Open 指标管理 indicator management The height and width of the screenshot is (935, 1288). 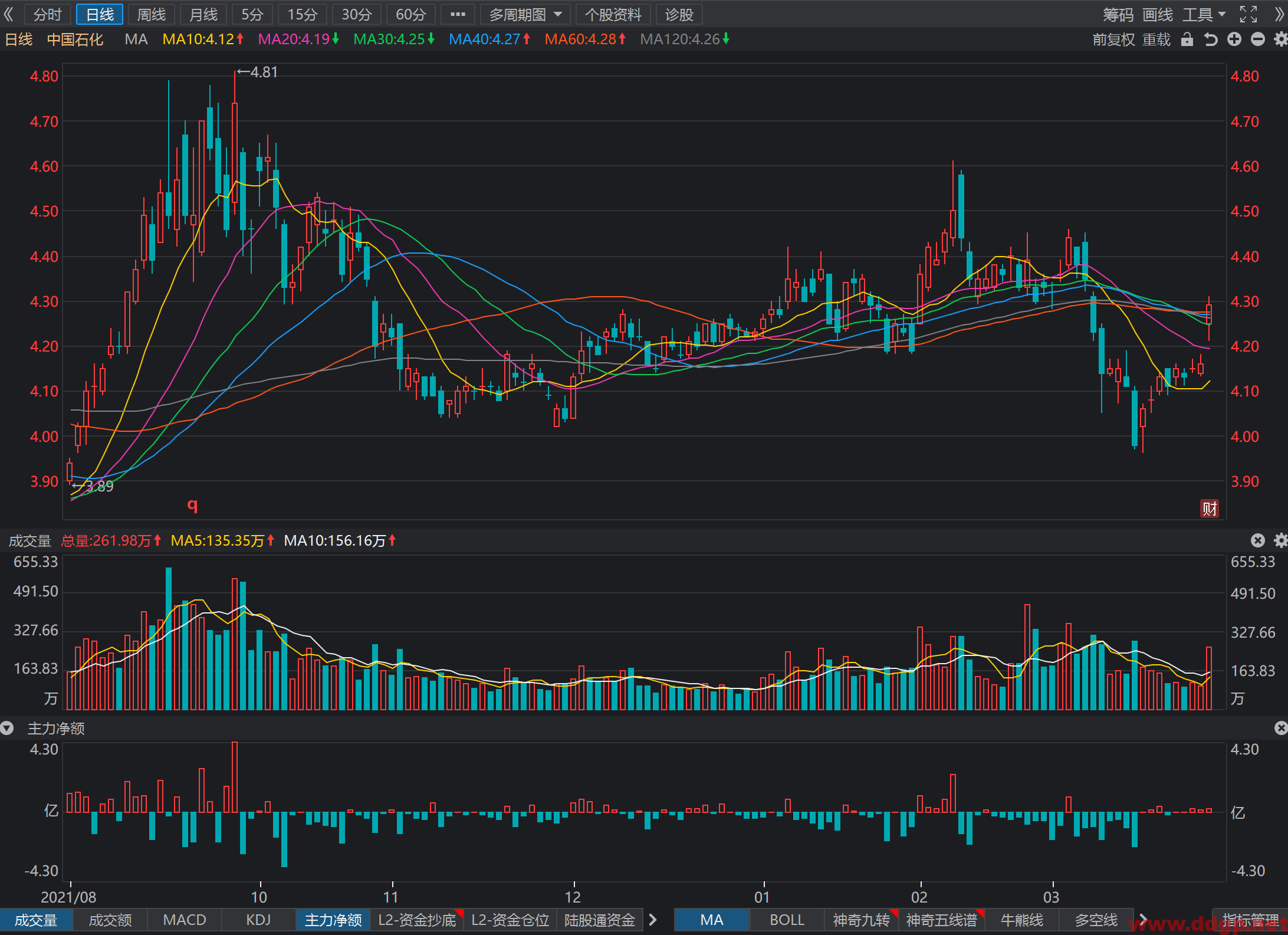[x=1250, y=920]
